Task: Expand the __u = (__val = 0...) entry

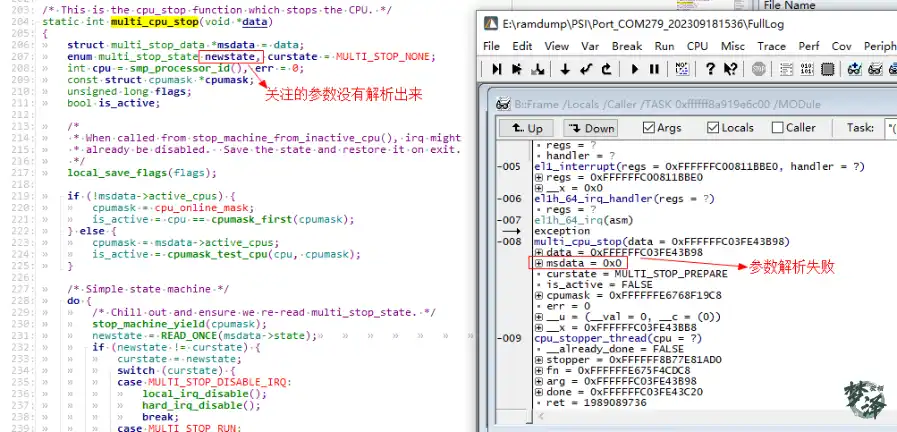Action: pos(539,317)
